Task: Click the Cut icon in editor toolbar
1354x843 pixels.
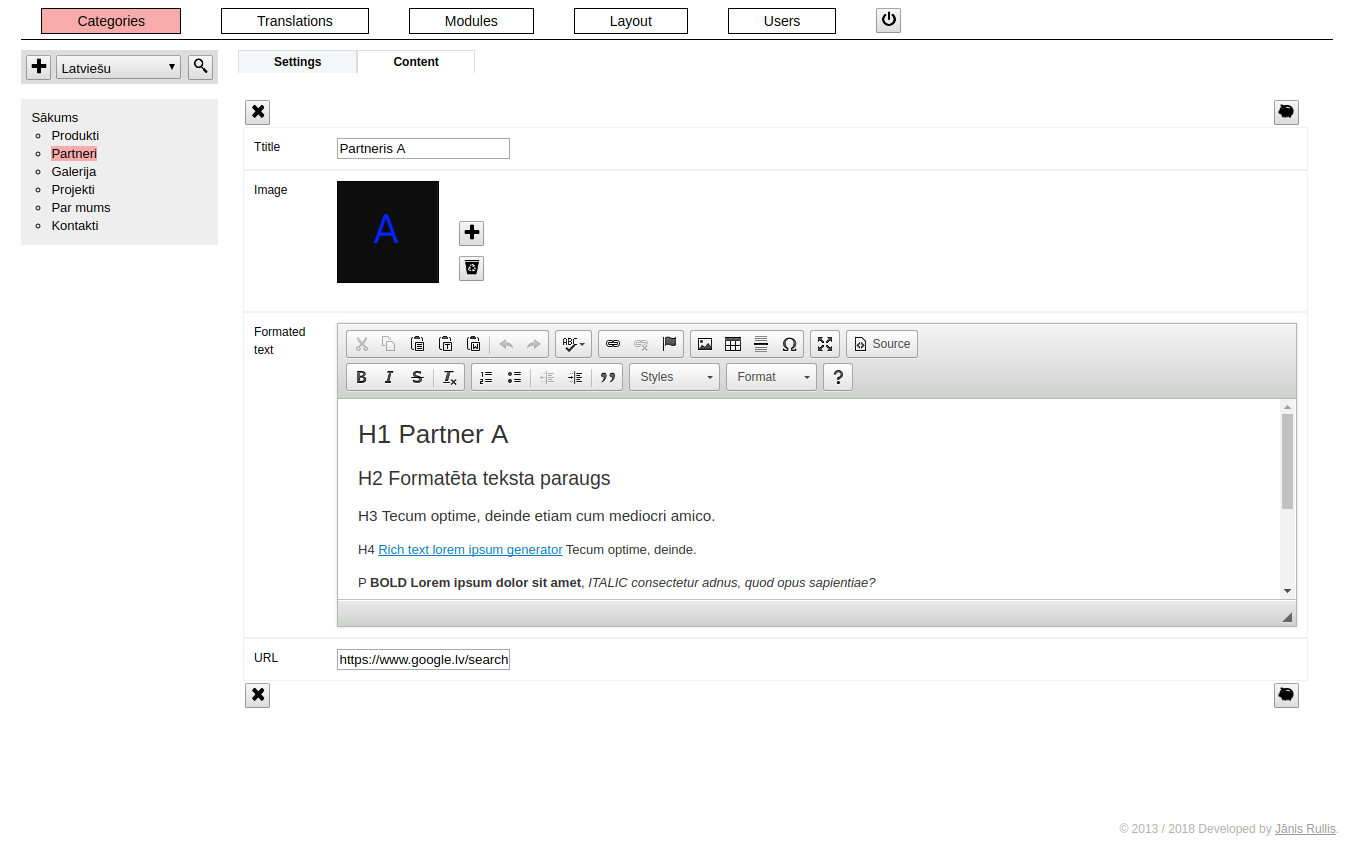Action: [362, 344]
